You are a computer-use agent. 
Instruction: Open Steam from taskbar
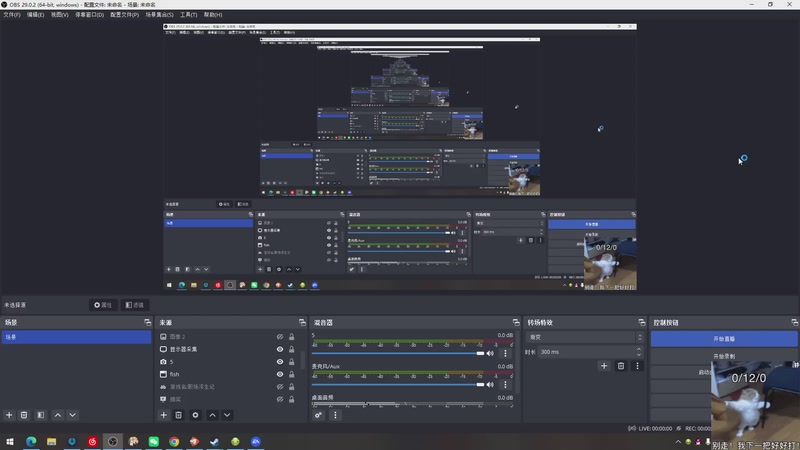215,441
